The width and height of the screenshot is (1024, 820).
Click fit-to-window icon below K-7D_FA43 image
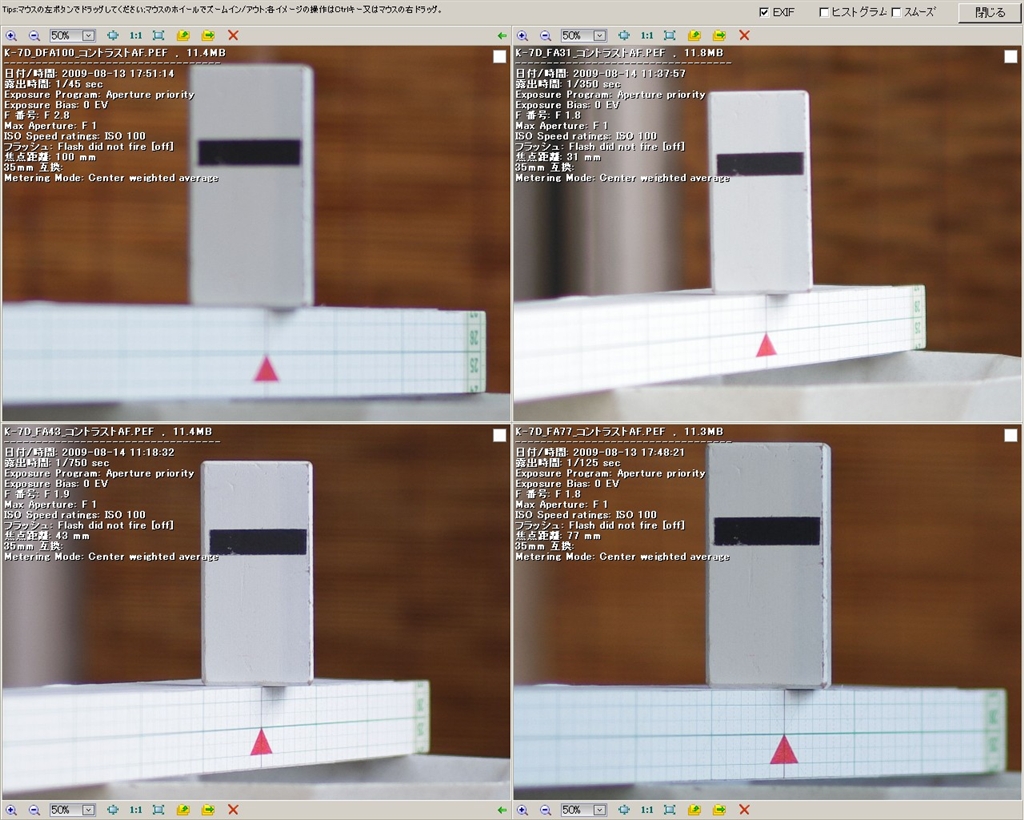click(x=158, y=810)
